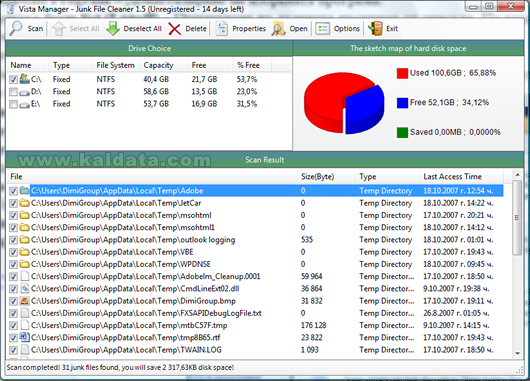Uncheck the WPDNSE row checkbox
This screenshot has width=530, height=381.
[13, 264]
